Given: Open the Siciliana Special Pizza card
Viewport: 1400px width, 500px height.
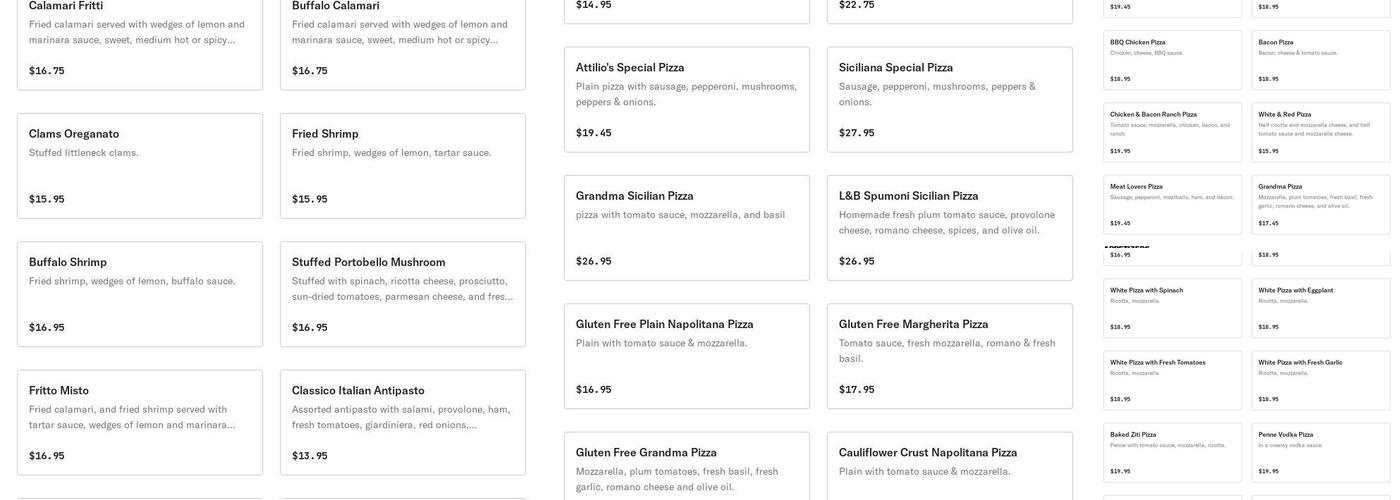Looking at the screenshot, I should (949, 100).
